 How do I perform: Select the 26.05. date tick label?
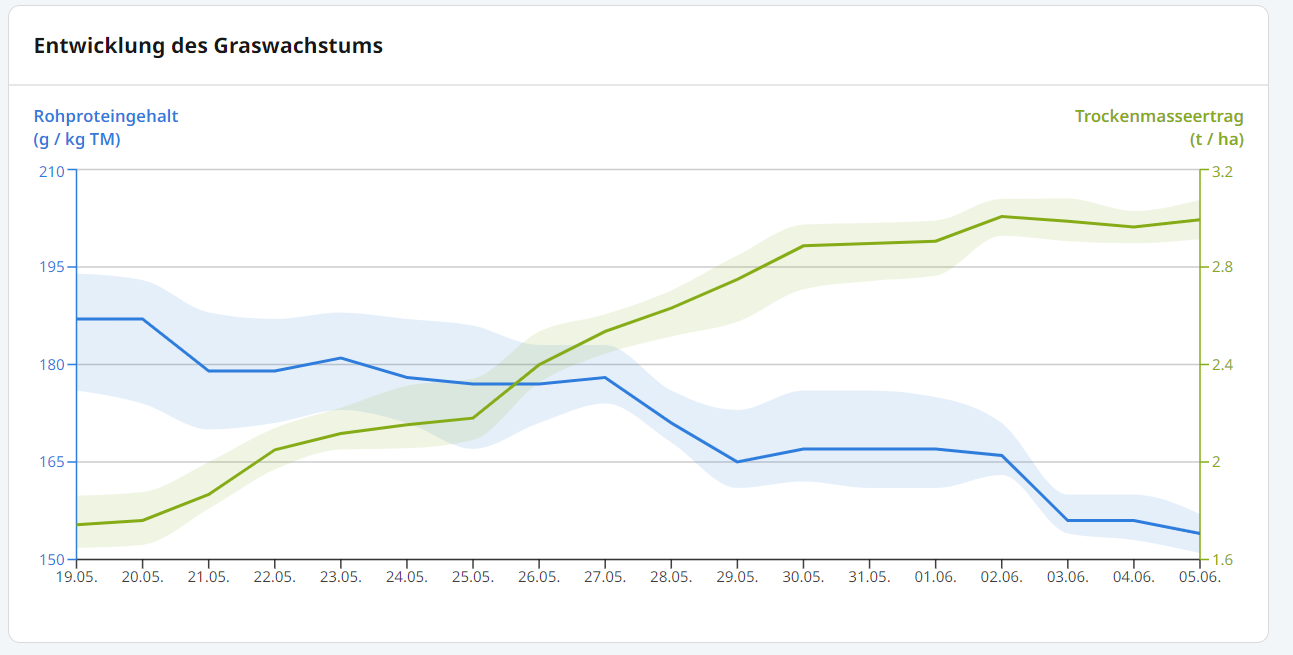(x=539, y=578)
